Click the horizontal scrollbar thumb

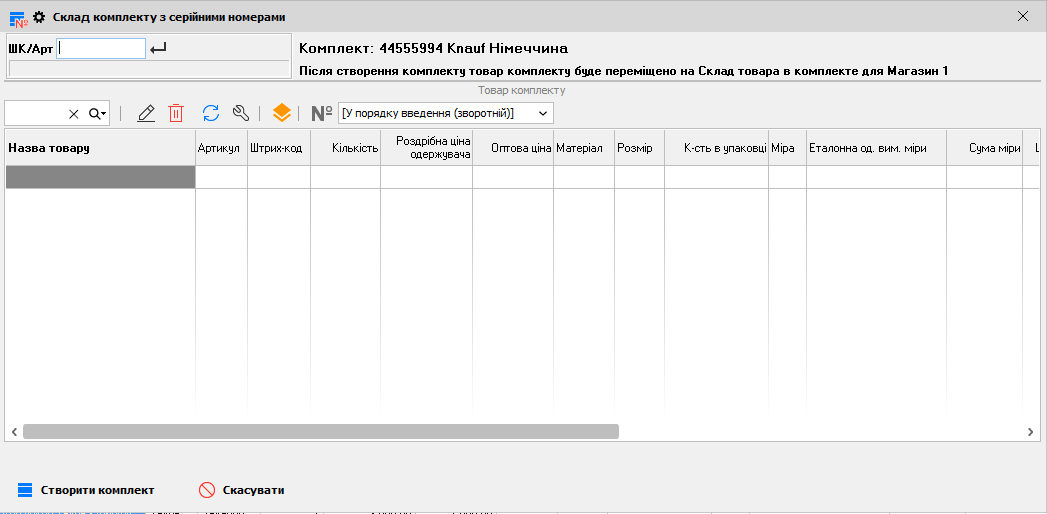coord(320,432)
